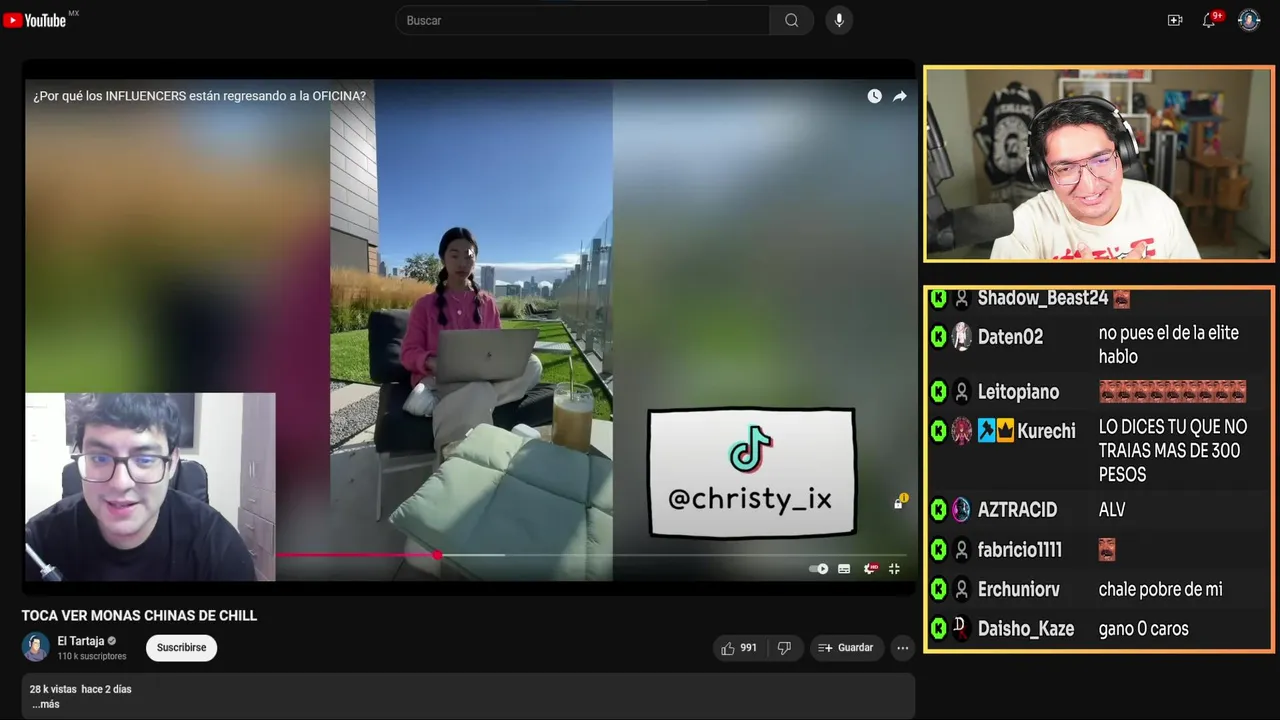This screenshot has height=720, width=1280.
Task: Click the embedded video title about INFLUENCERS
Action: 200,96
